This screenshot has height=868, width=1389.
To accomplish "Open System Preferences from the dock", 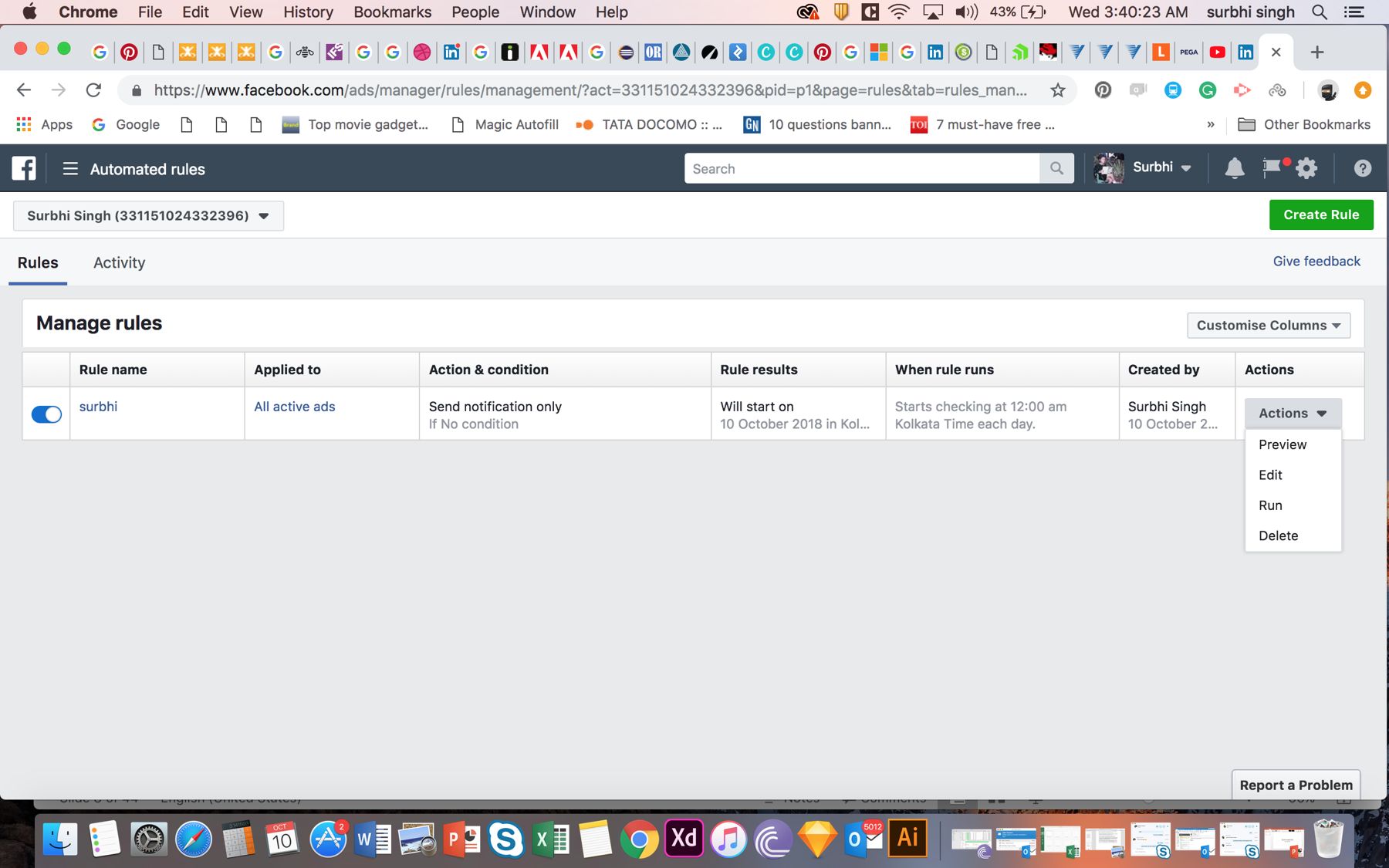I will (x=148, y=839).
